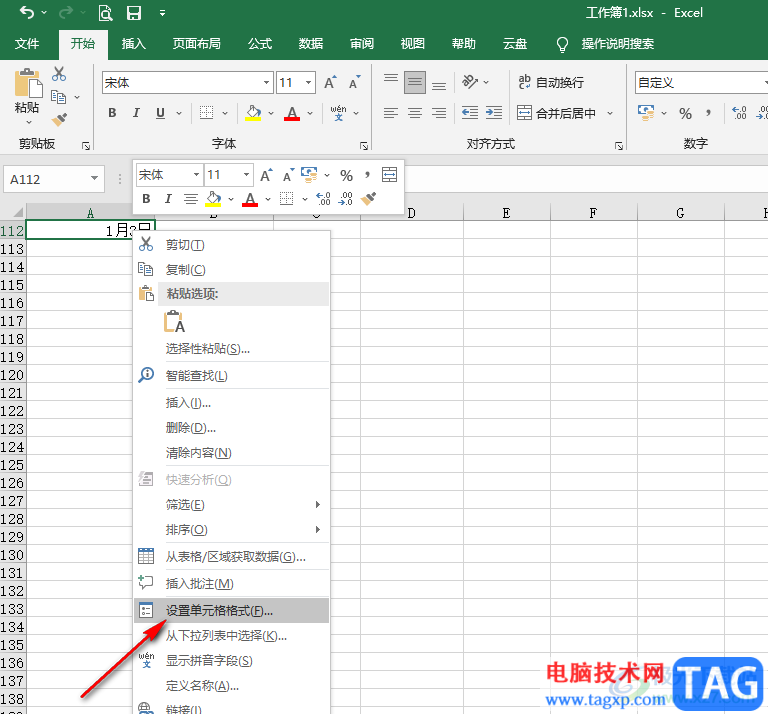Expand the underline style arrow
The image size is (768, 714).
coord(179,113)
